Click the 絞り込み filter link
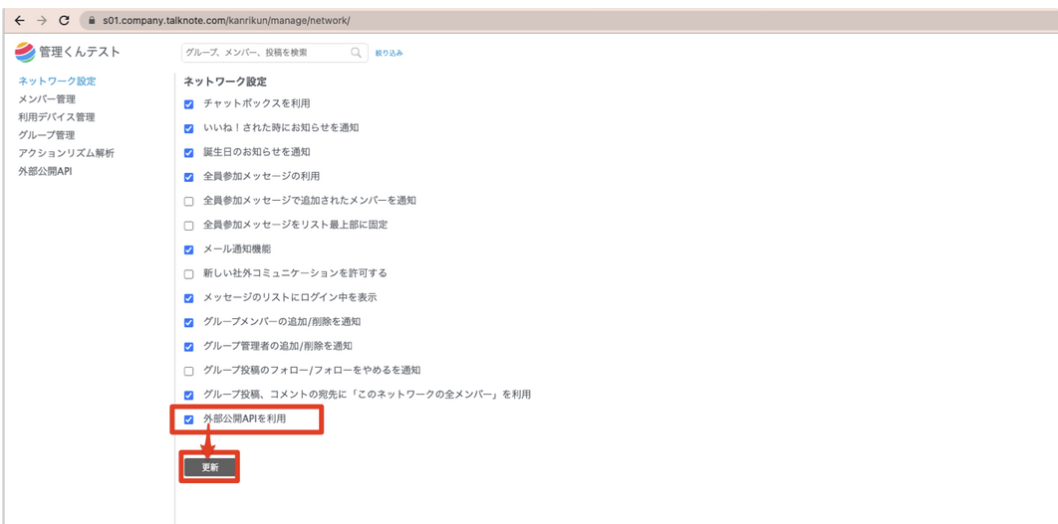Image resolution: width=1058 pixels, height=524 pixels. point(389,53)
